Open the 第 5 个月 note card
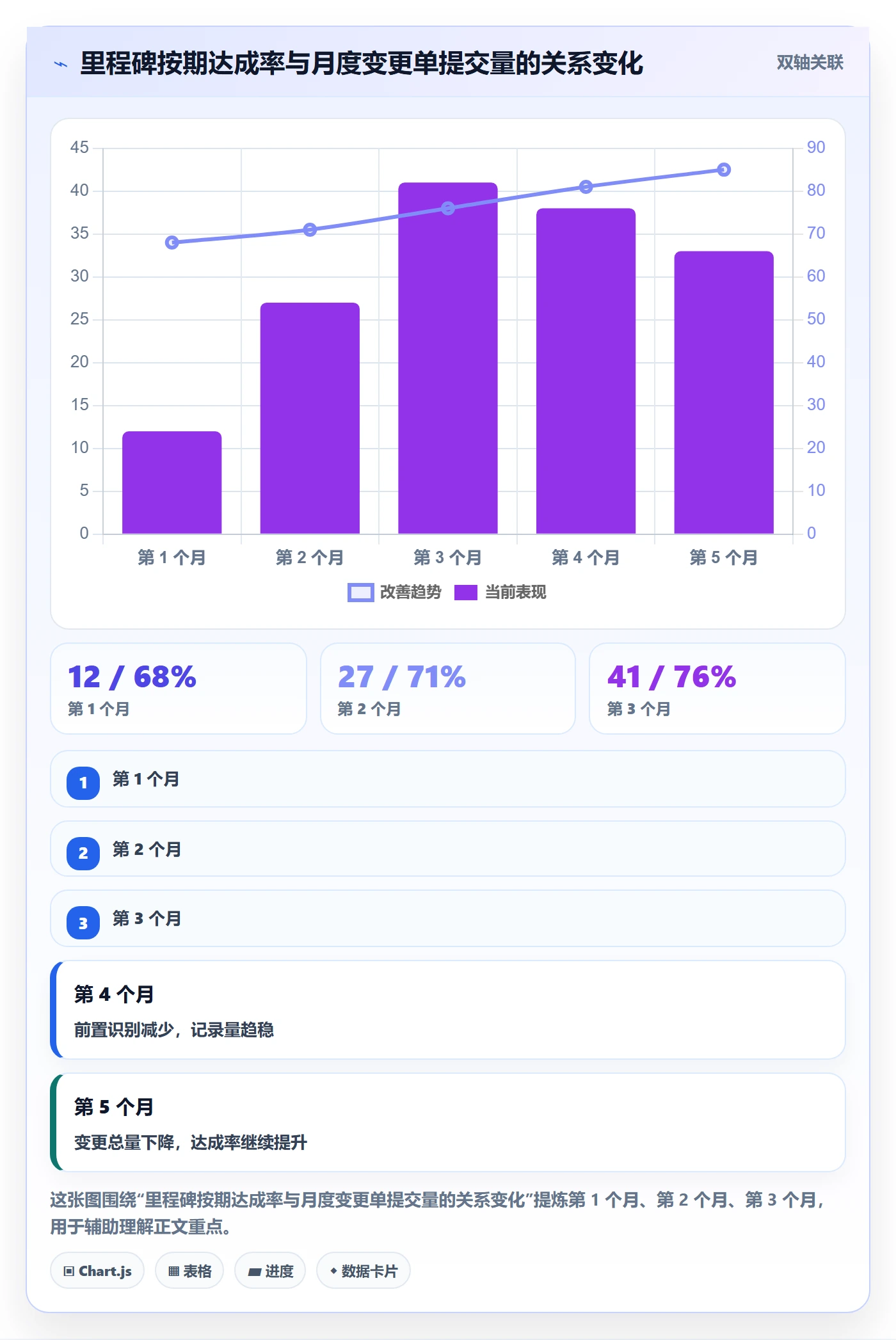896x1340 pixels. (448, 1122)
